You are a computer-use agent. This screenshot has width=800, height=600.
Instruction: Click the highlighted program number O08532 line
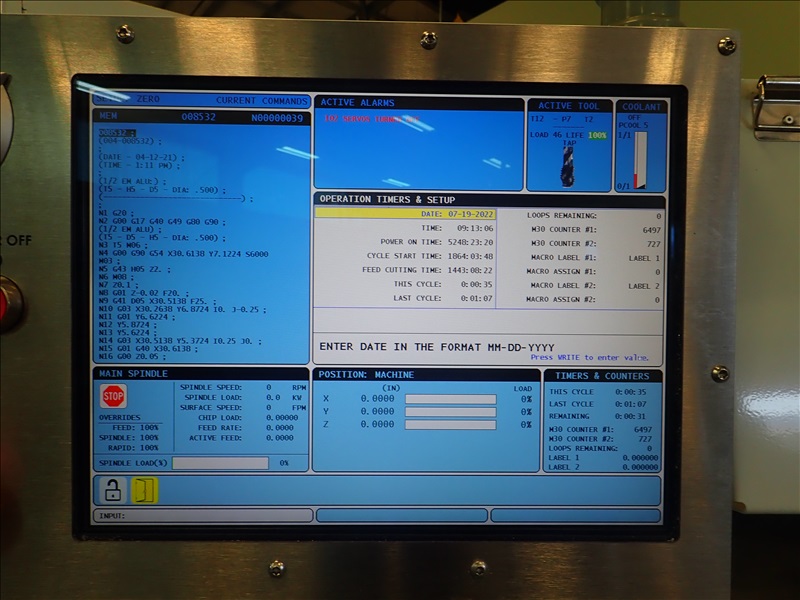click(116, 132)
